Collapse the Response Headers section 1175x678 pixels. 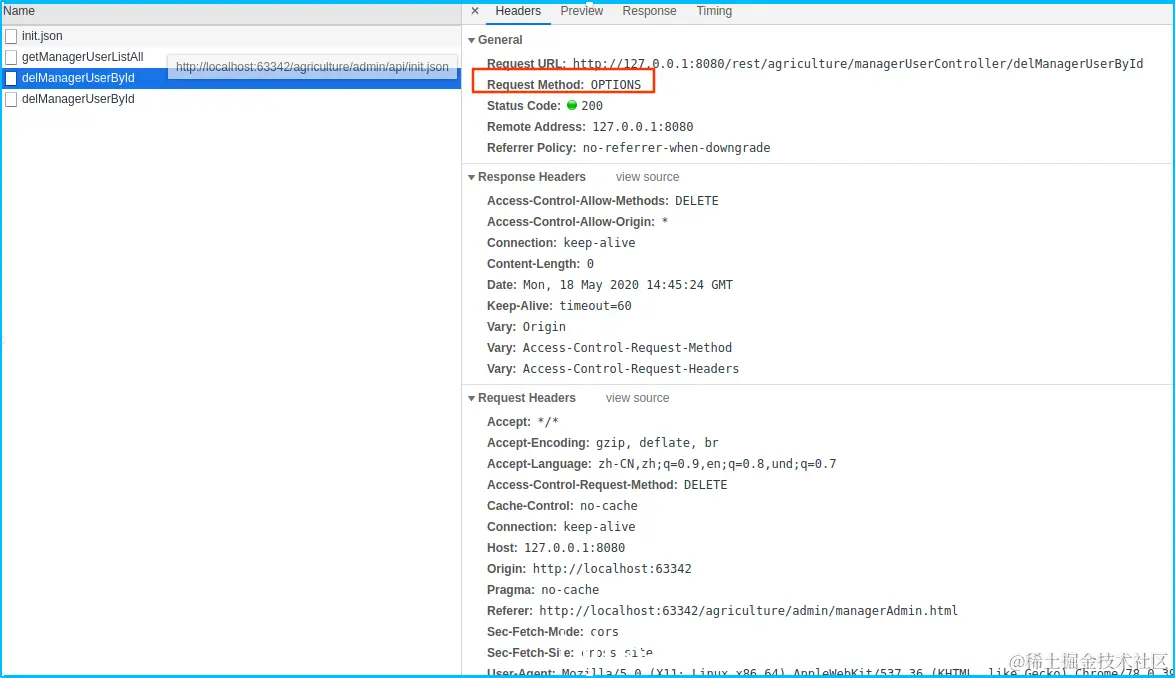pyautogui.click(x=471, y=178)
